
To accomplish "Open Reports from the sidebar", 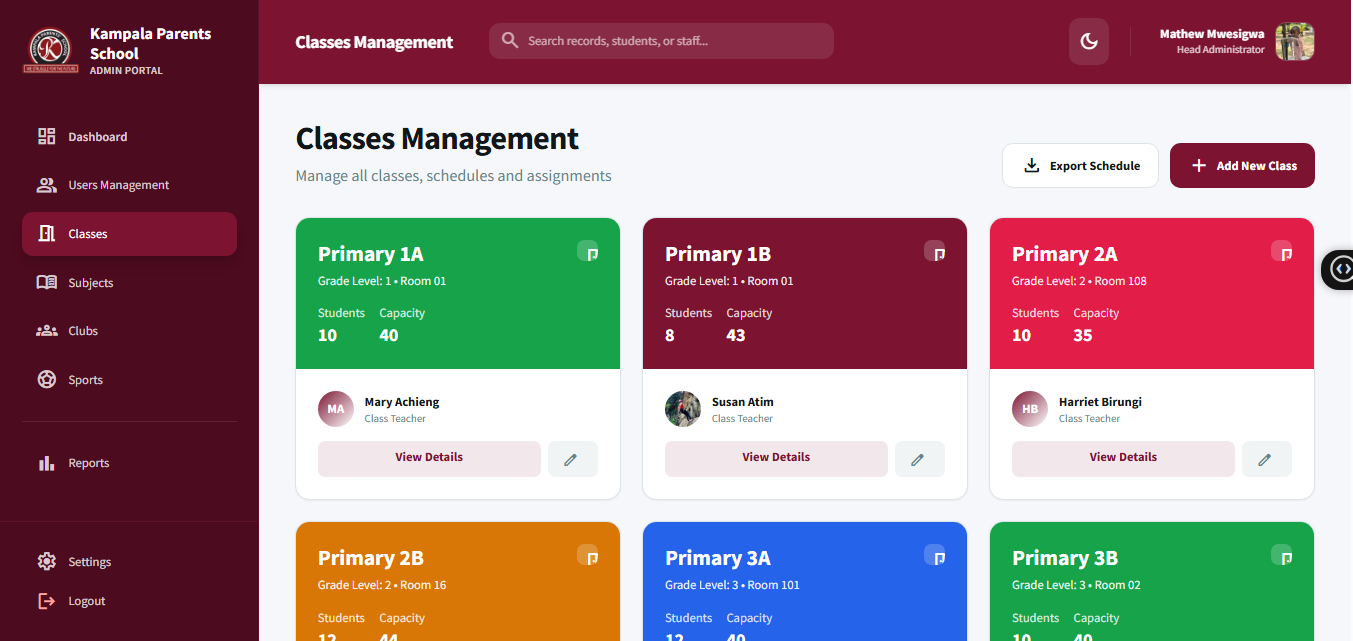I will 88,463.
